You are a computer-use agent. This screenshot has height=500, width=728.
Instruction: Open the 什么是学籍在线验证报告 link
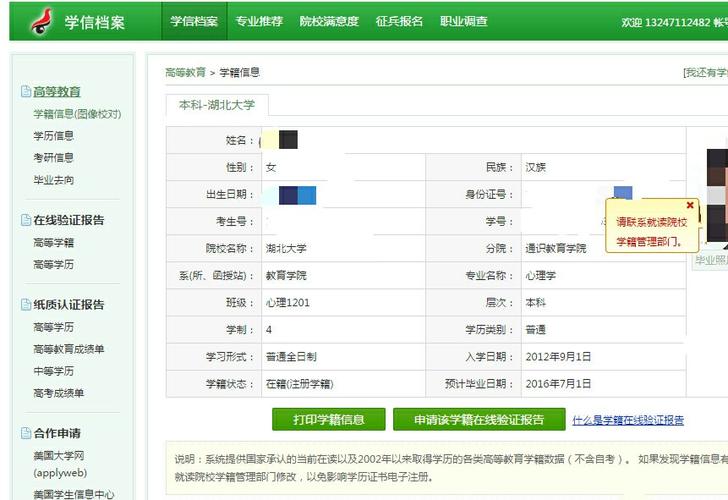[x=628, y=420]
